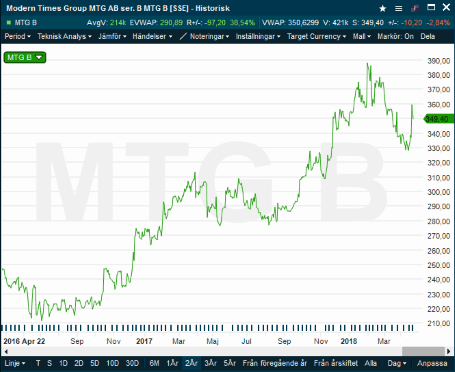Image resolution: width=455 pixels, height=372 pixels.
Task: Click the Anpassa button
Action: click(x=432, y=363)
